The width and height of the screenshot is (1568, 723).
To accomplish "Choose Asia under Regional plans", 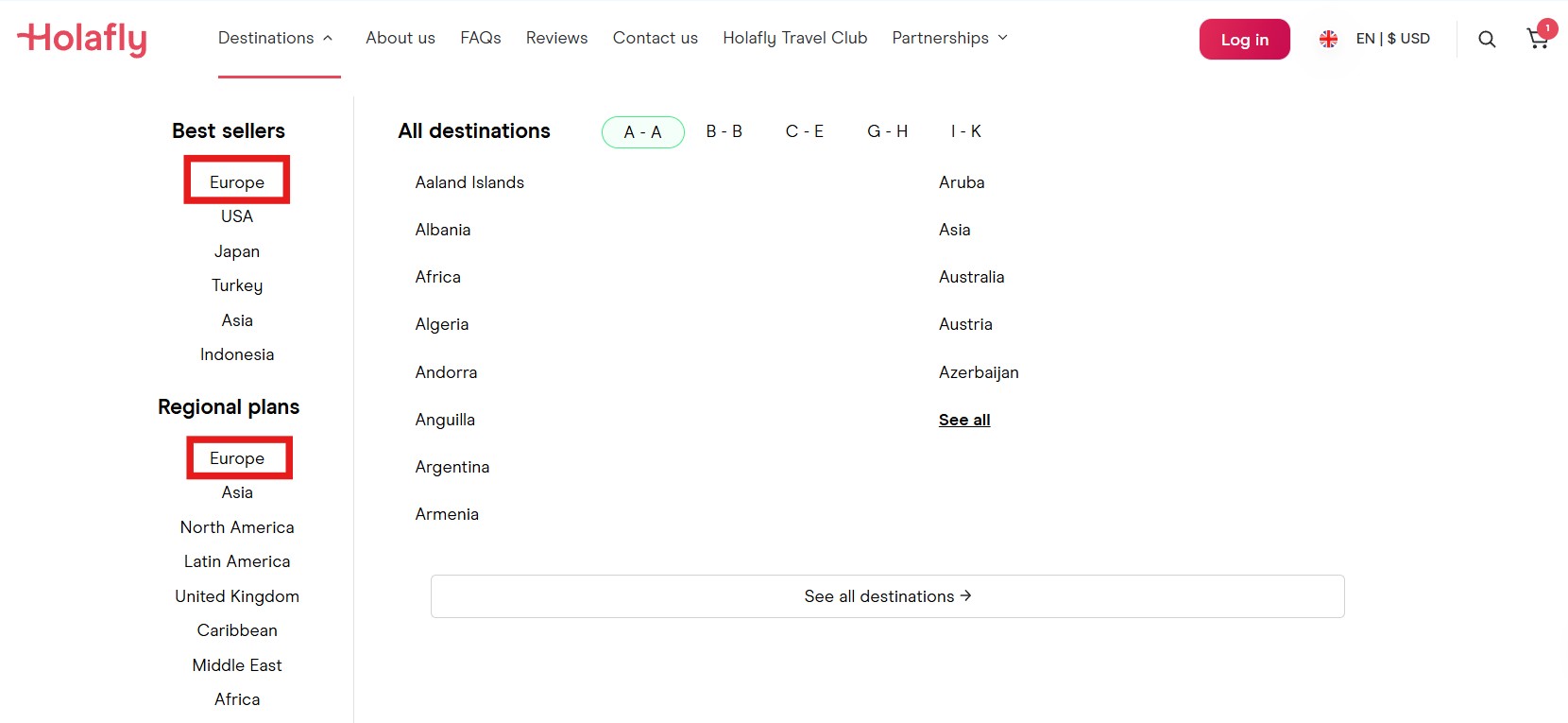I will (237, 492).
